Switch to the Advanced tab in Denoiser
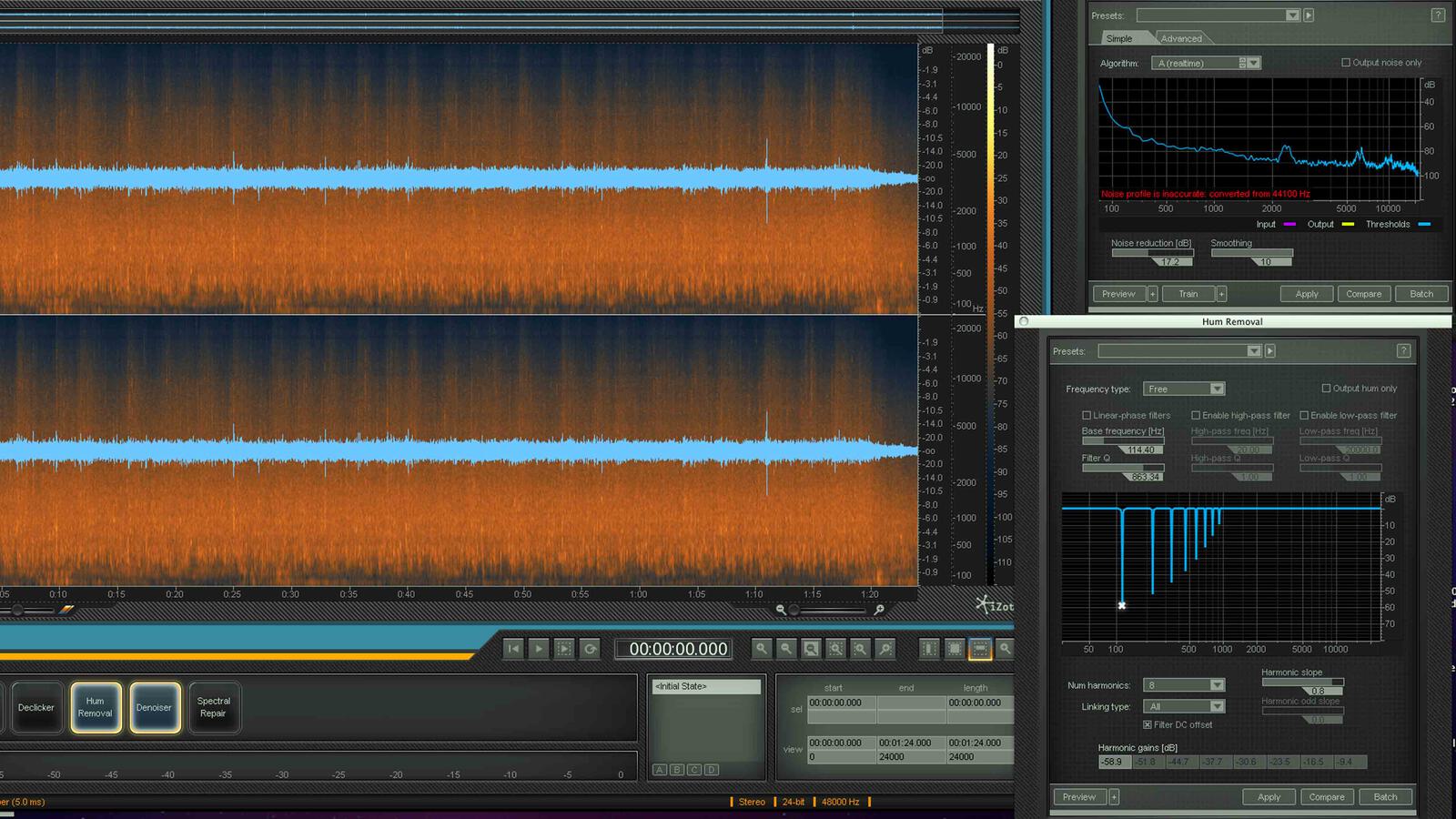This screenshot has height=819, width=1456. tap(1181, 39)
